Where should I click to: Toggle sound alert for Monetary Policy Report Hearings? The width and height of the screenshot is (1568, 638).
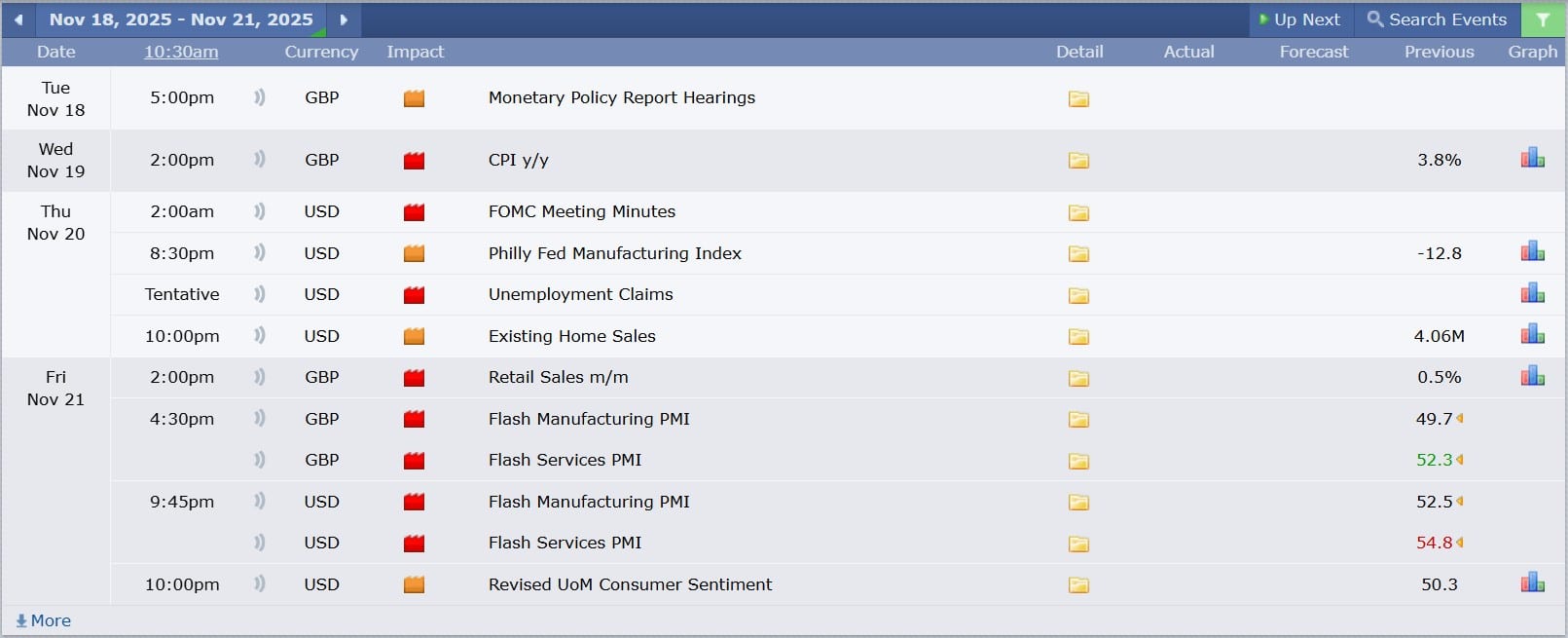tap(259, 97)
